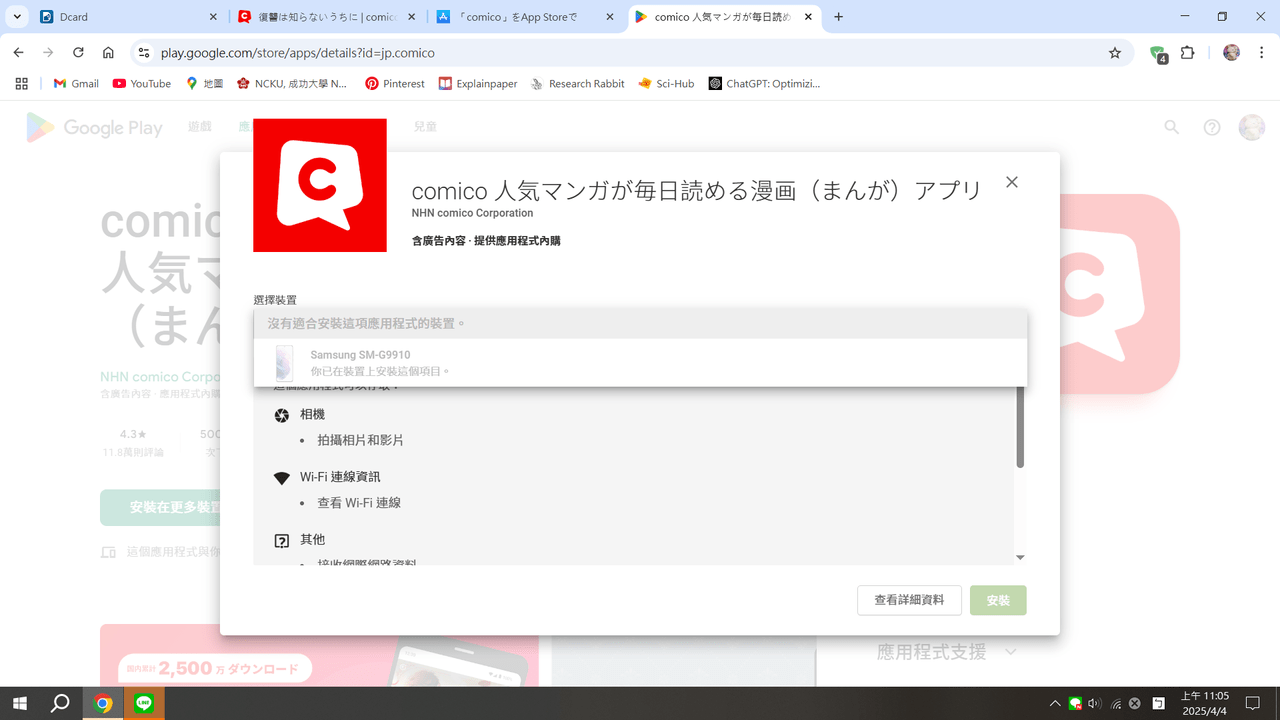The height and width of the screenshot is (720, 1280).
Task: Click the green 安裝 button
Action: click(998, 600)
